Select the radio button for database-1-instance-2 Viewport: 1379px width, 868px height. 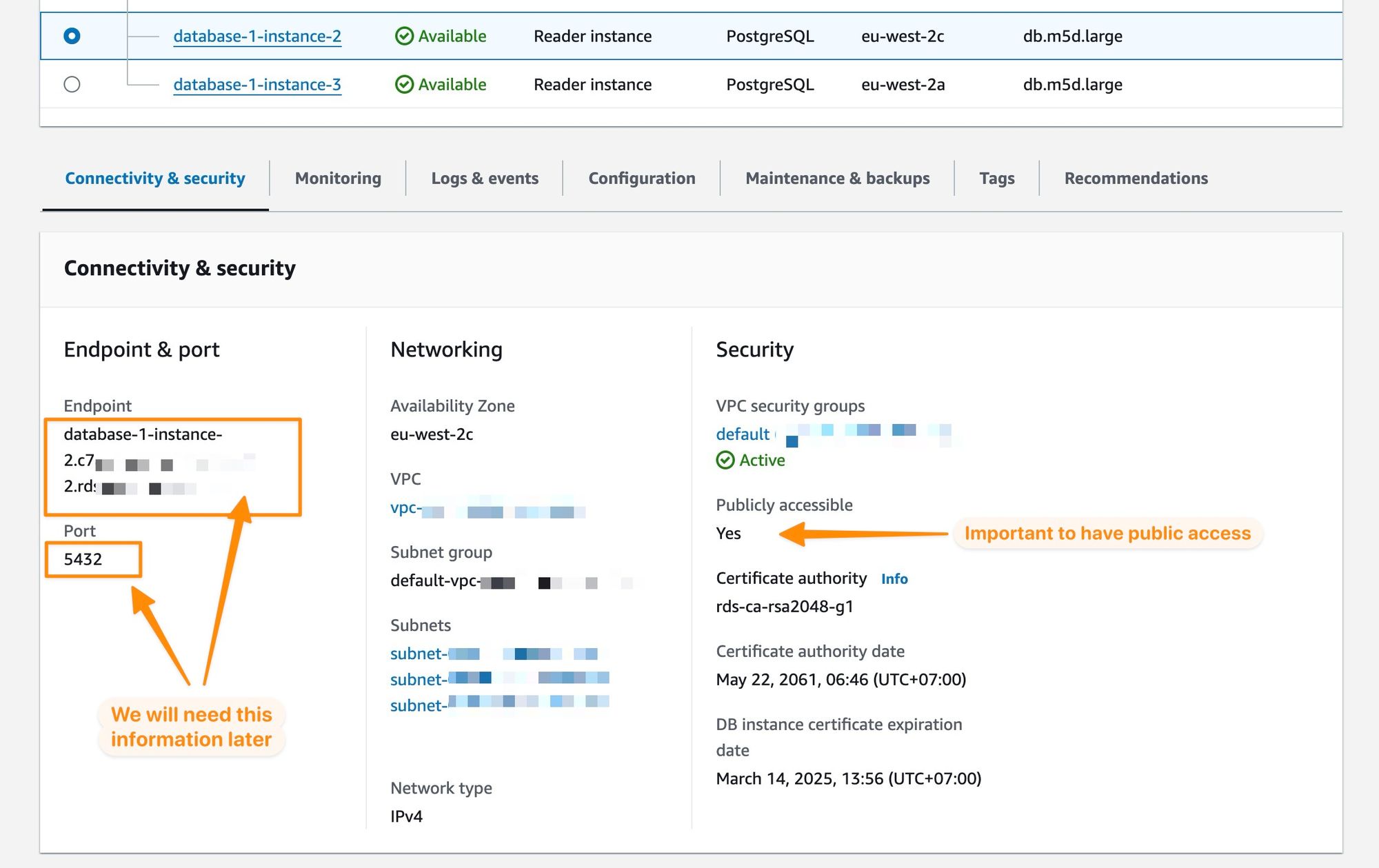tap(73, 36)
